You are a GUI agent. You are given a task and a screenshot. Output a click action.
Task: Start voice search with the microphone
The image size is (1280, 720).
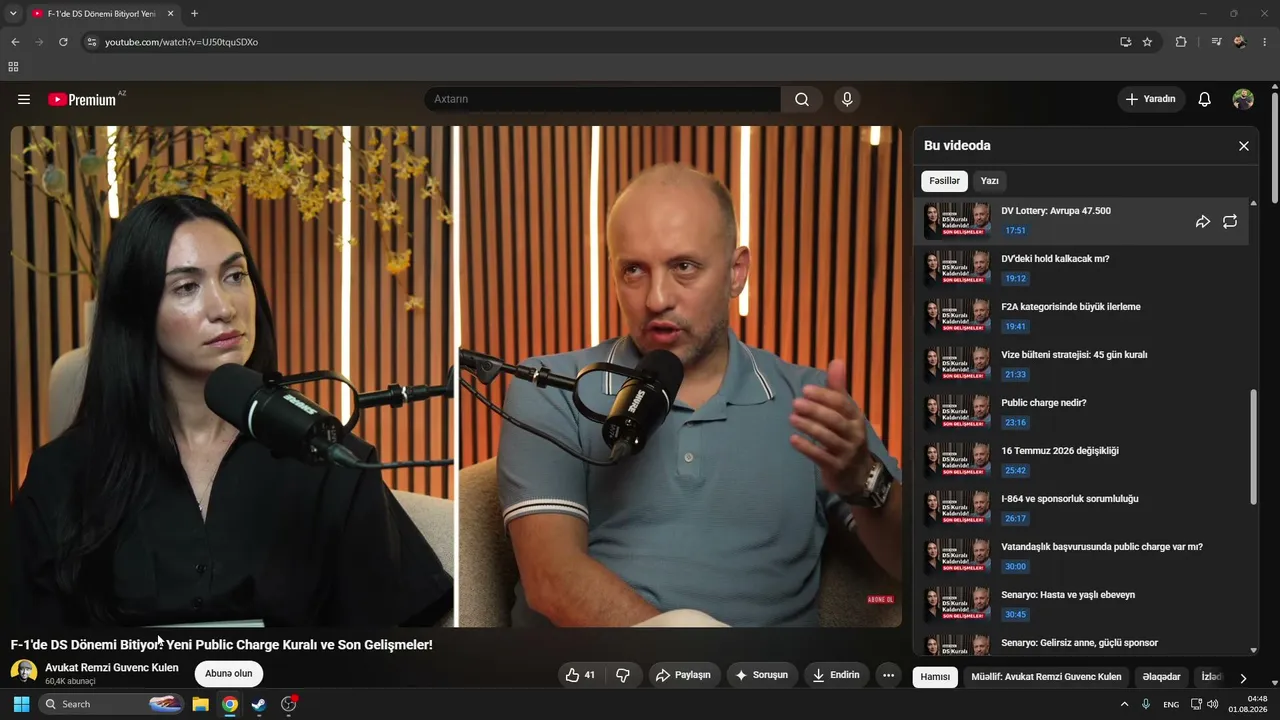coord(847,99)
